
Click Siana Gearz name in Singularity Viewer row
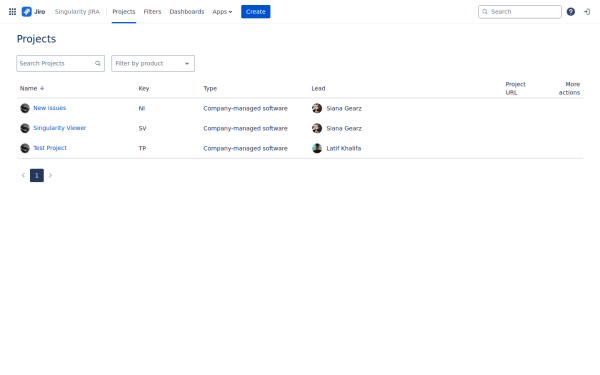(x=344, y=128)
